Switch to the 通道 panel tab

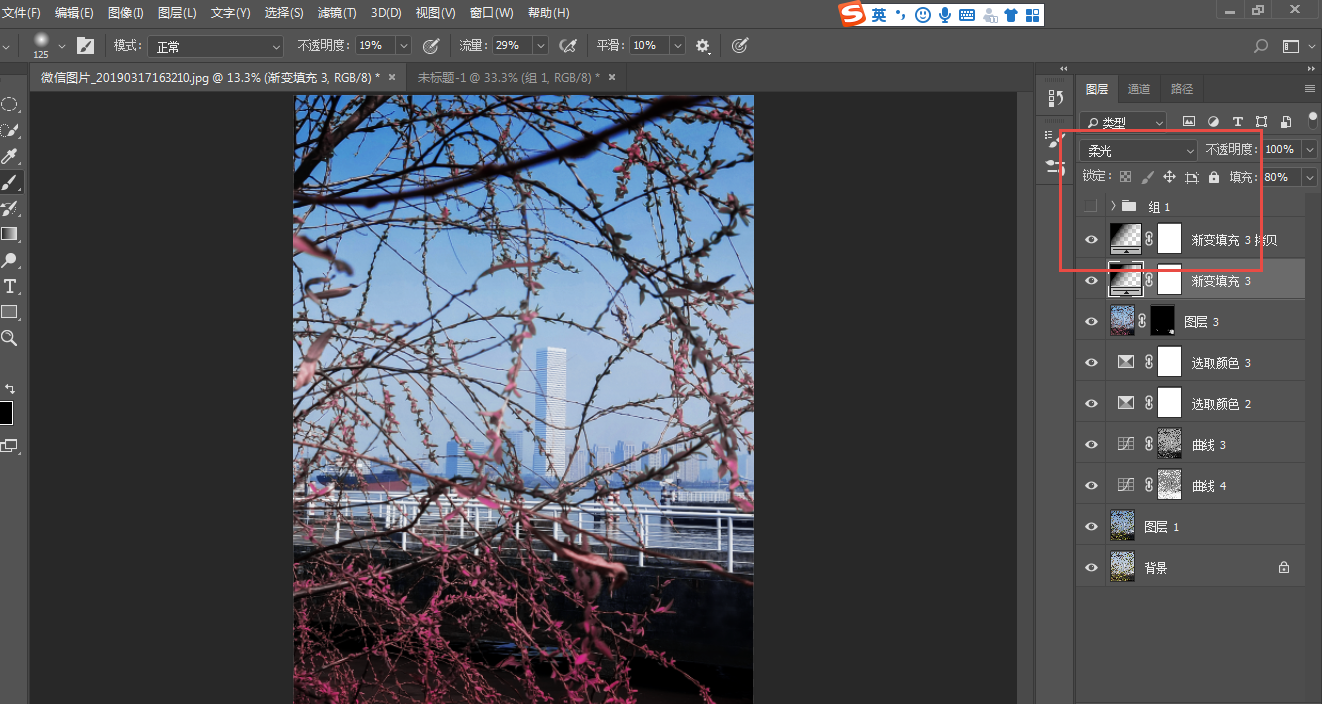click(1139, 89)
